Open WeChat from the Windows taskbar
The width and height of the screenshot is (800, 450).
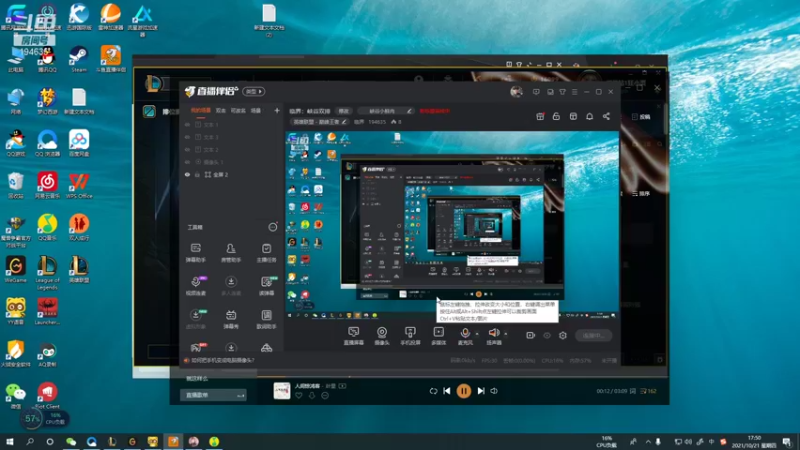pos(71,441)
